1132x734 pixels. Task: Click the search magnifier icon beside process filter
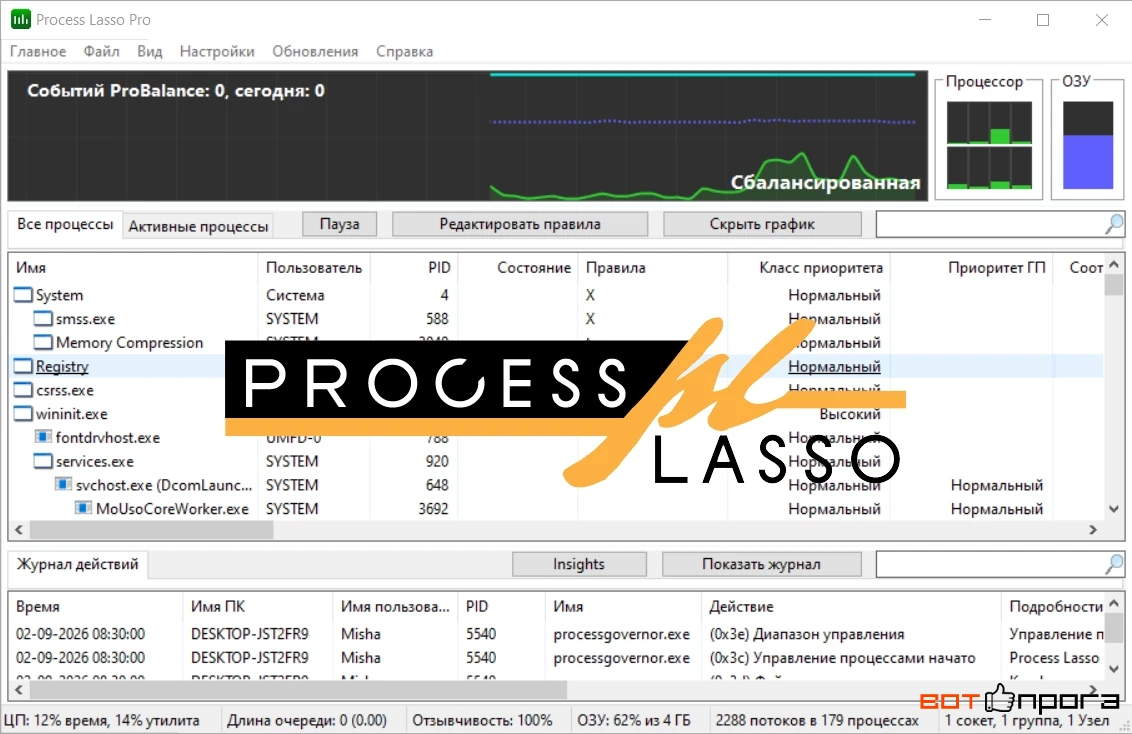click(1114, 224)
